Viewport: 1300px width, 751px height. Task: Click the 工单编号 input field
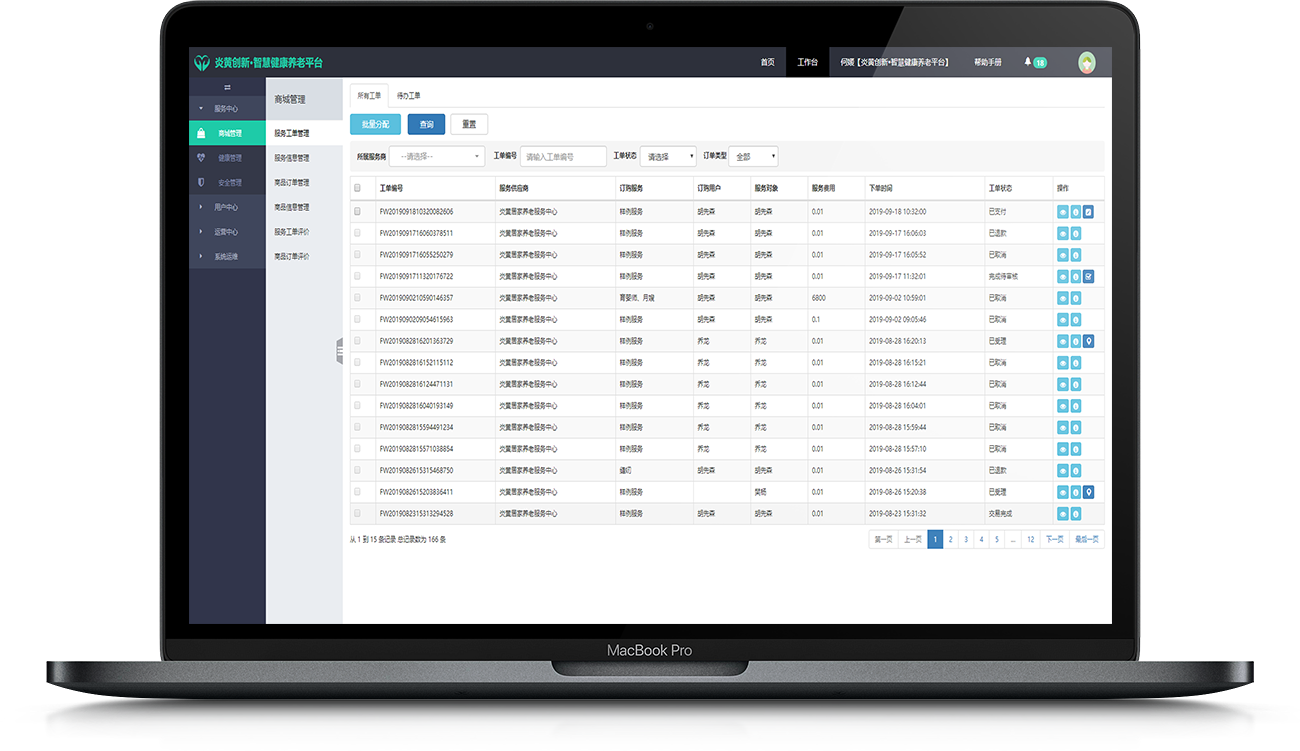point(563,157)
